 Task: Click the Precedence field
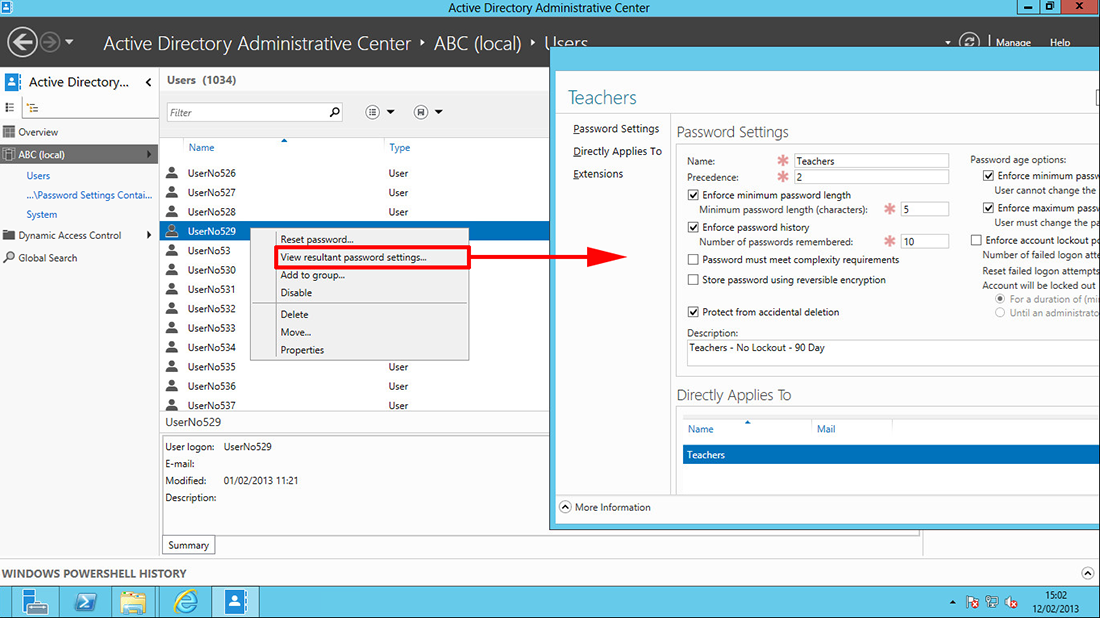point(871,177)
